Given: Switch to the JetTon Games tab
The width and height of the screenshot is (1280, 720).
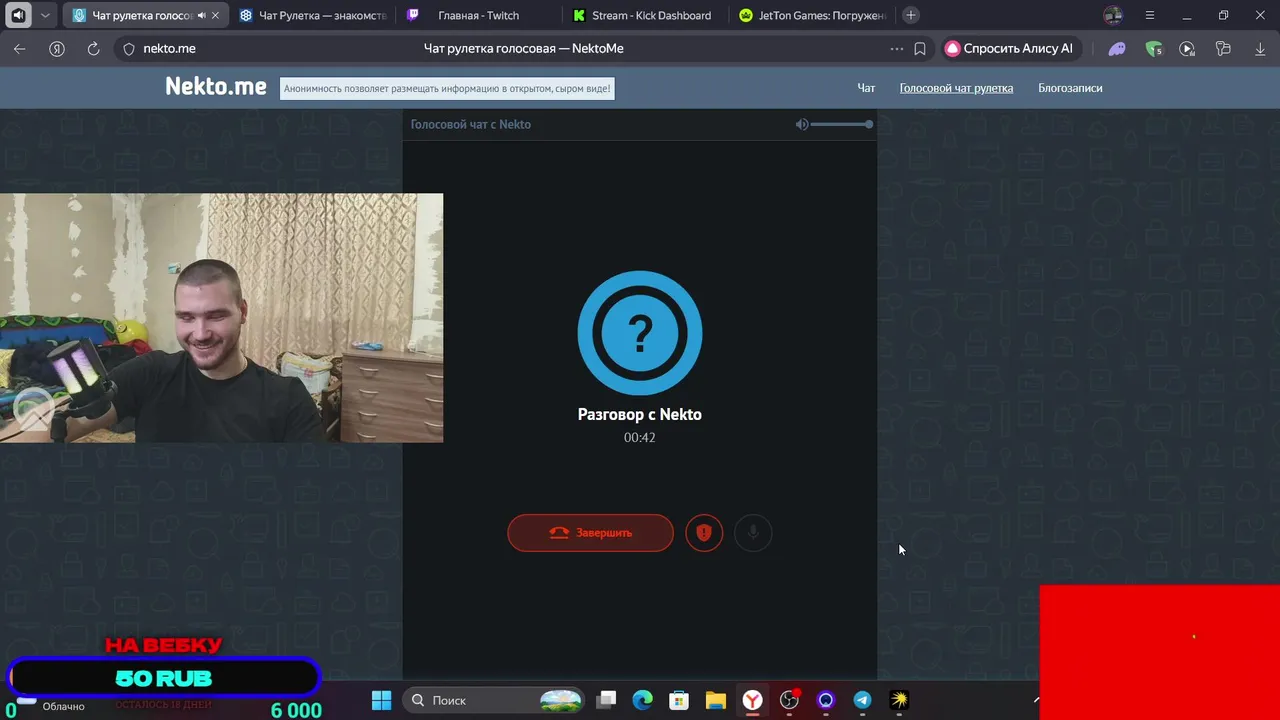Looking at the screenshot, I should tap(815, 15).
